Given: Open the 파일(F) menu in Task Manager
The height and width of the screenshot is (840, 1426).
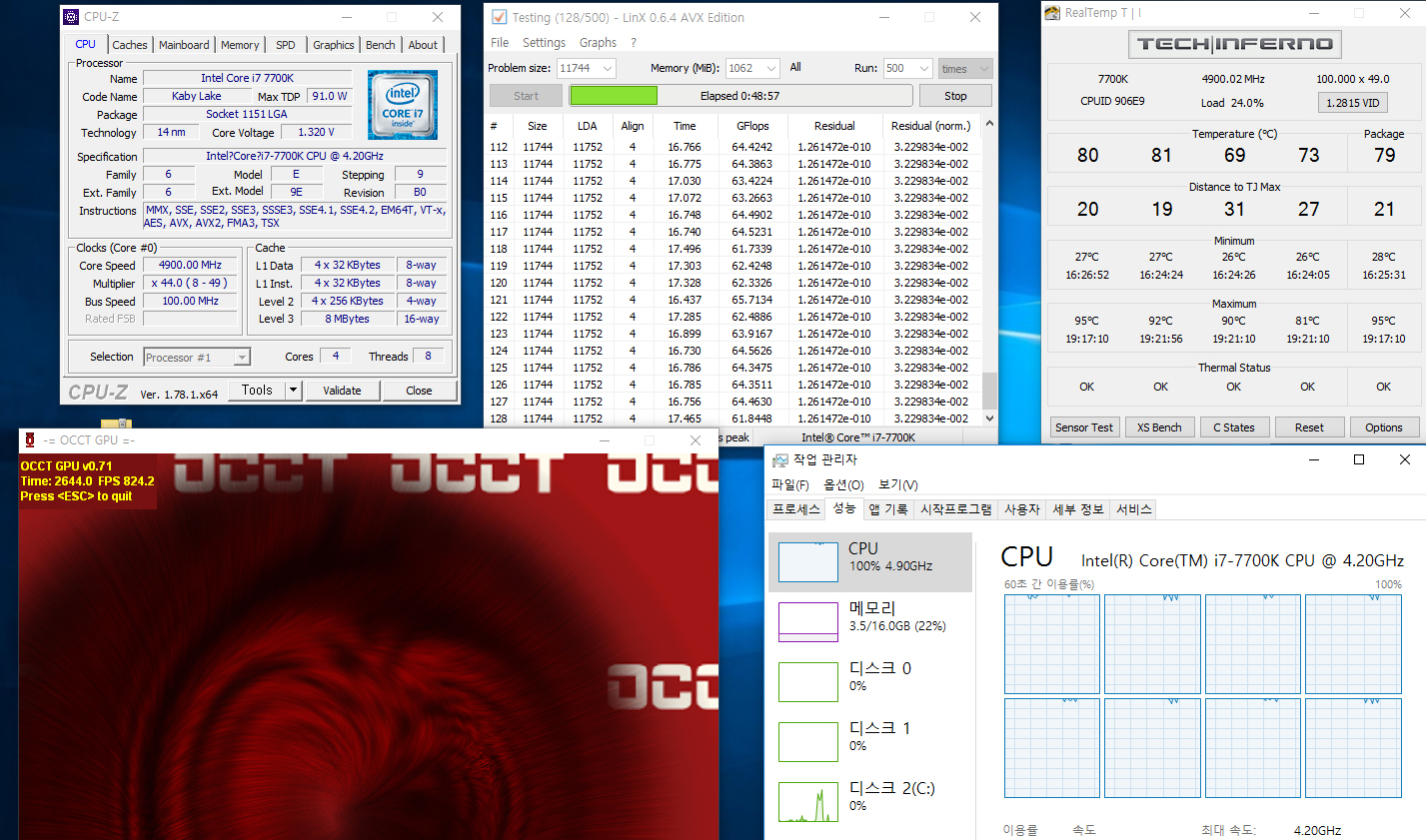Looking at the screenshot, I should click(790, 484).
